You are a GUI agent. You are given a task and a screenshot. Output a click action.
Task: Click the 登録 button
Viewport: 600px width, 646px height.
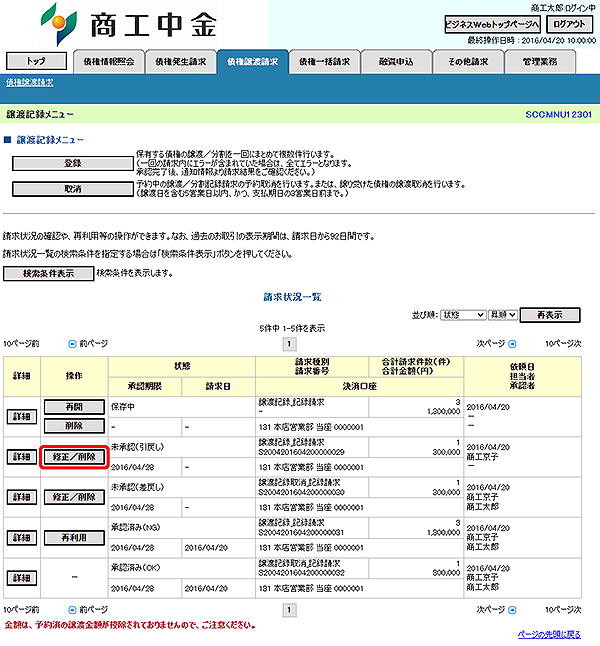73,163
